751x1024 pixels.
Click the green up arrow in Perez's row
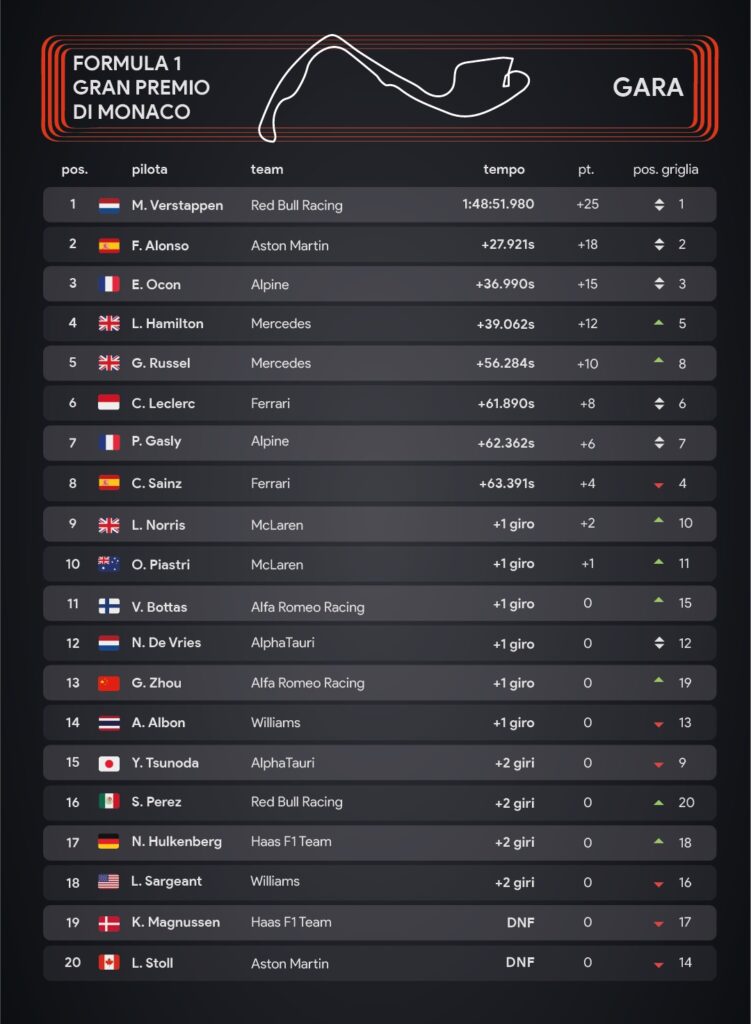click(659, 803)
